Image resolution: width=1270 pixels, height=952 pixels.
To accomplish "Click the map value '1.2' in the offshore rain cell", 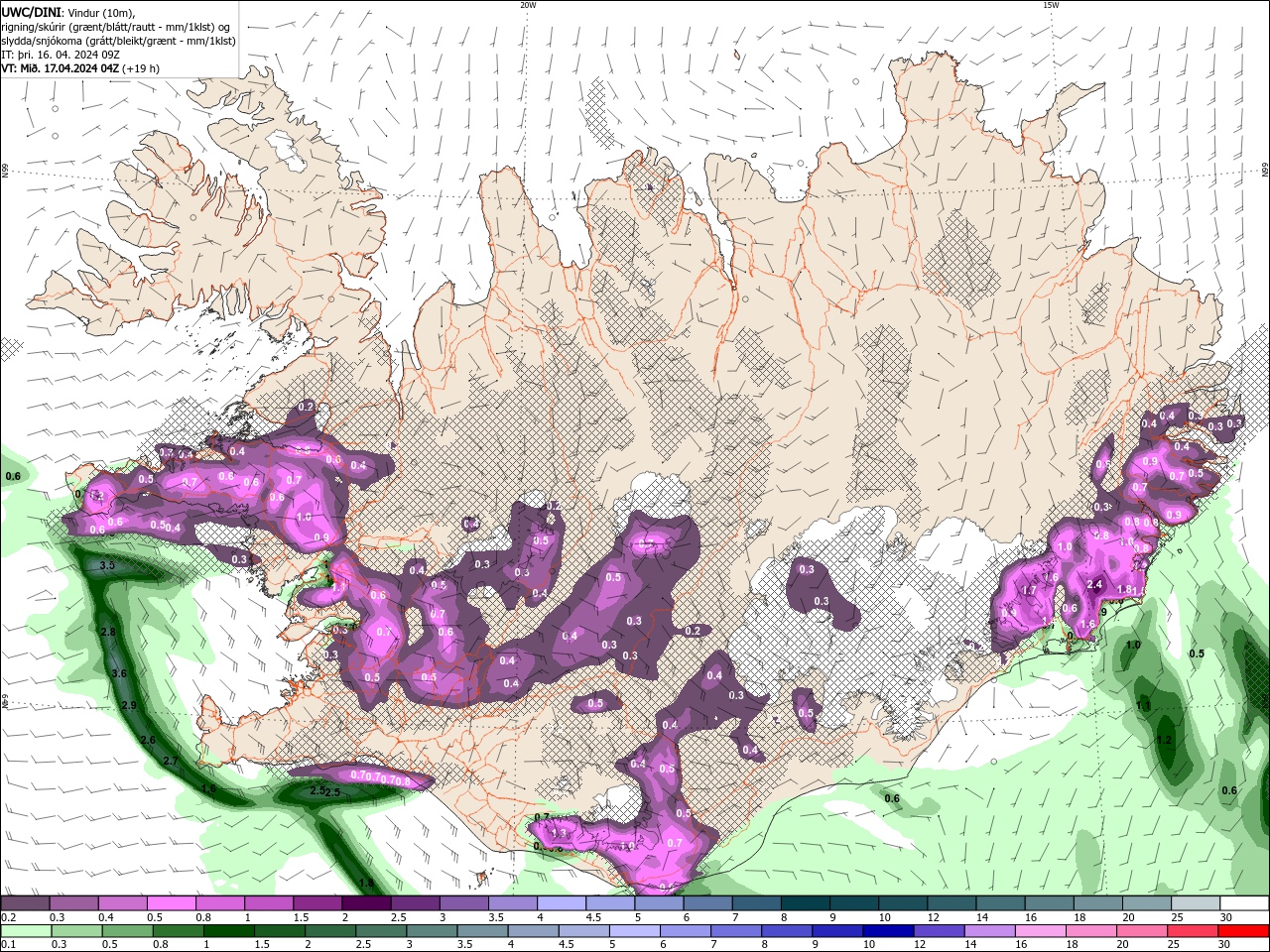I will (1165, 740).
